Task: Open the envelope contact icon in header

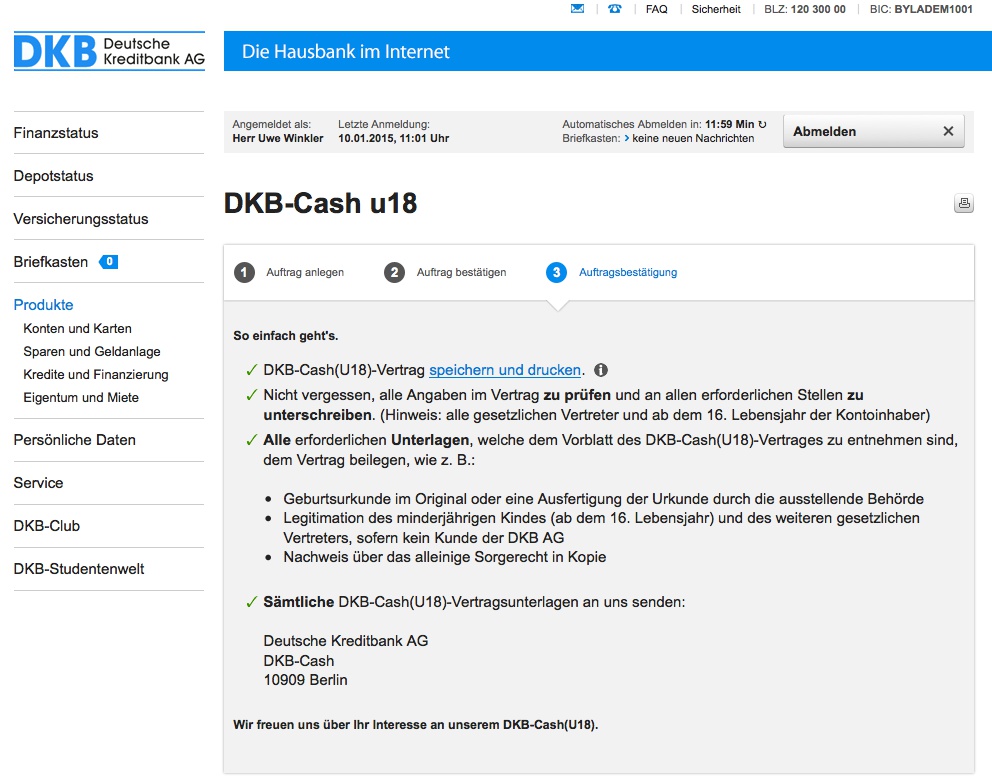Action: point(577,9)
